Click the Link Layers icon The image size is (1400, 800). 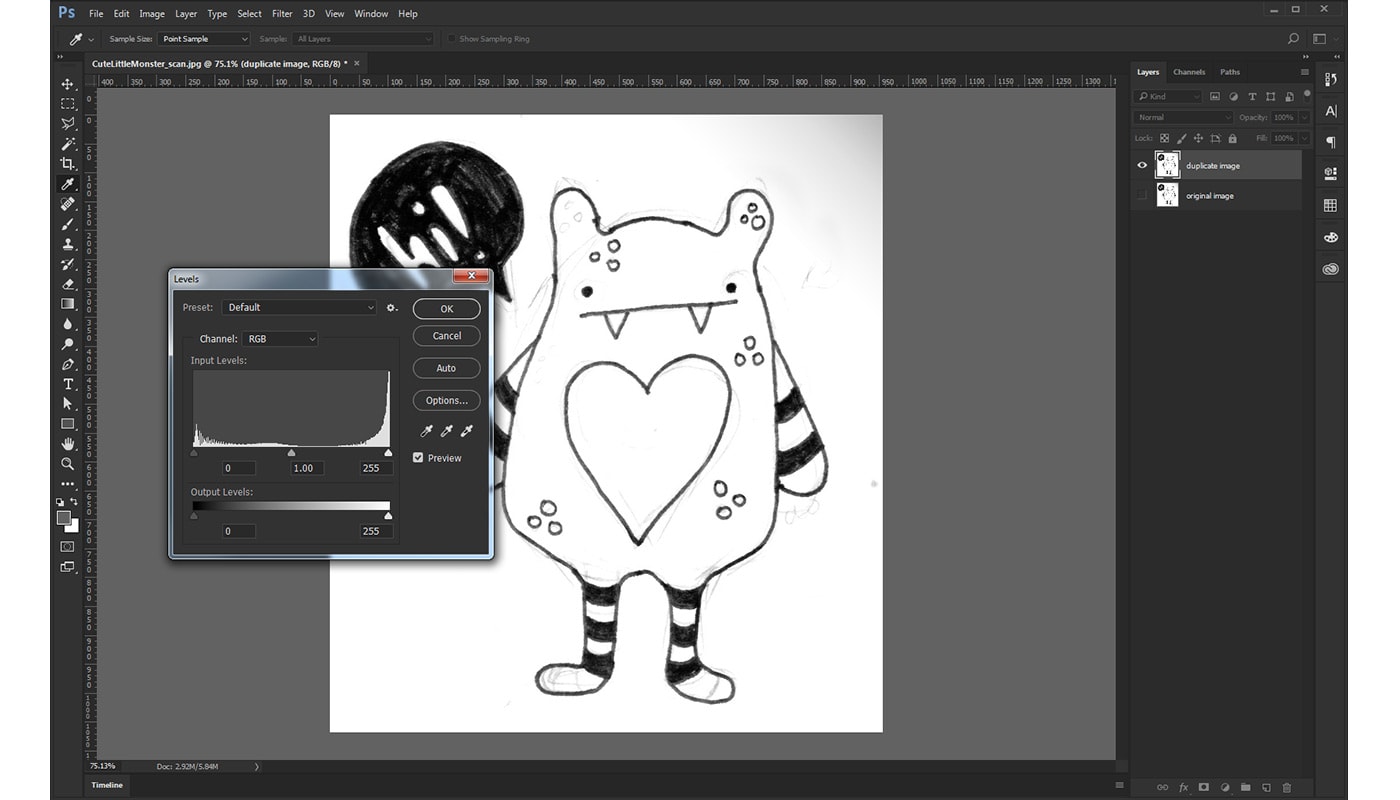pos(1161,787)
